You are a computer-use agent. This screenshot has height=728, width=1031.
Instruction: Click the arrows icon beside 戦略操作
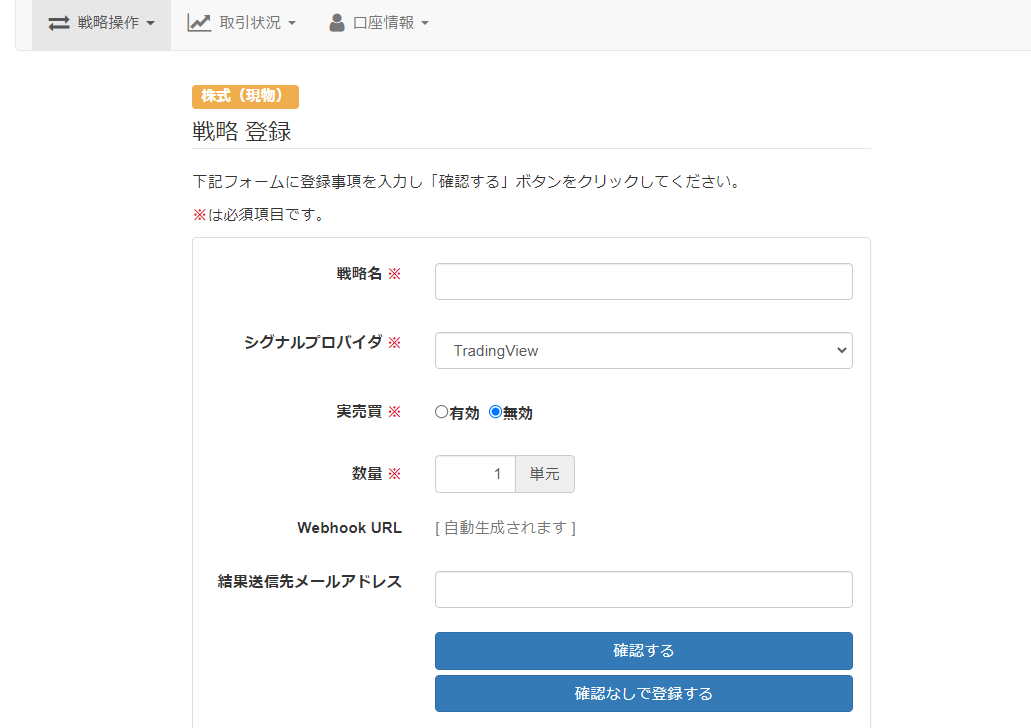[57, 23]
